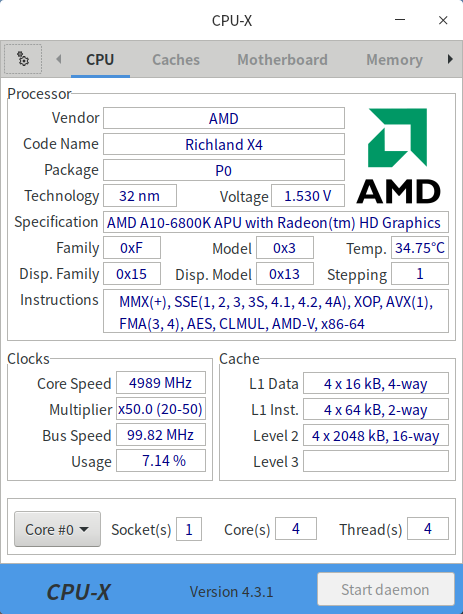Click L1 Inst. value 4 x 64 kB
The height and width of the screenshot is (614, 463).
376,409
